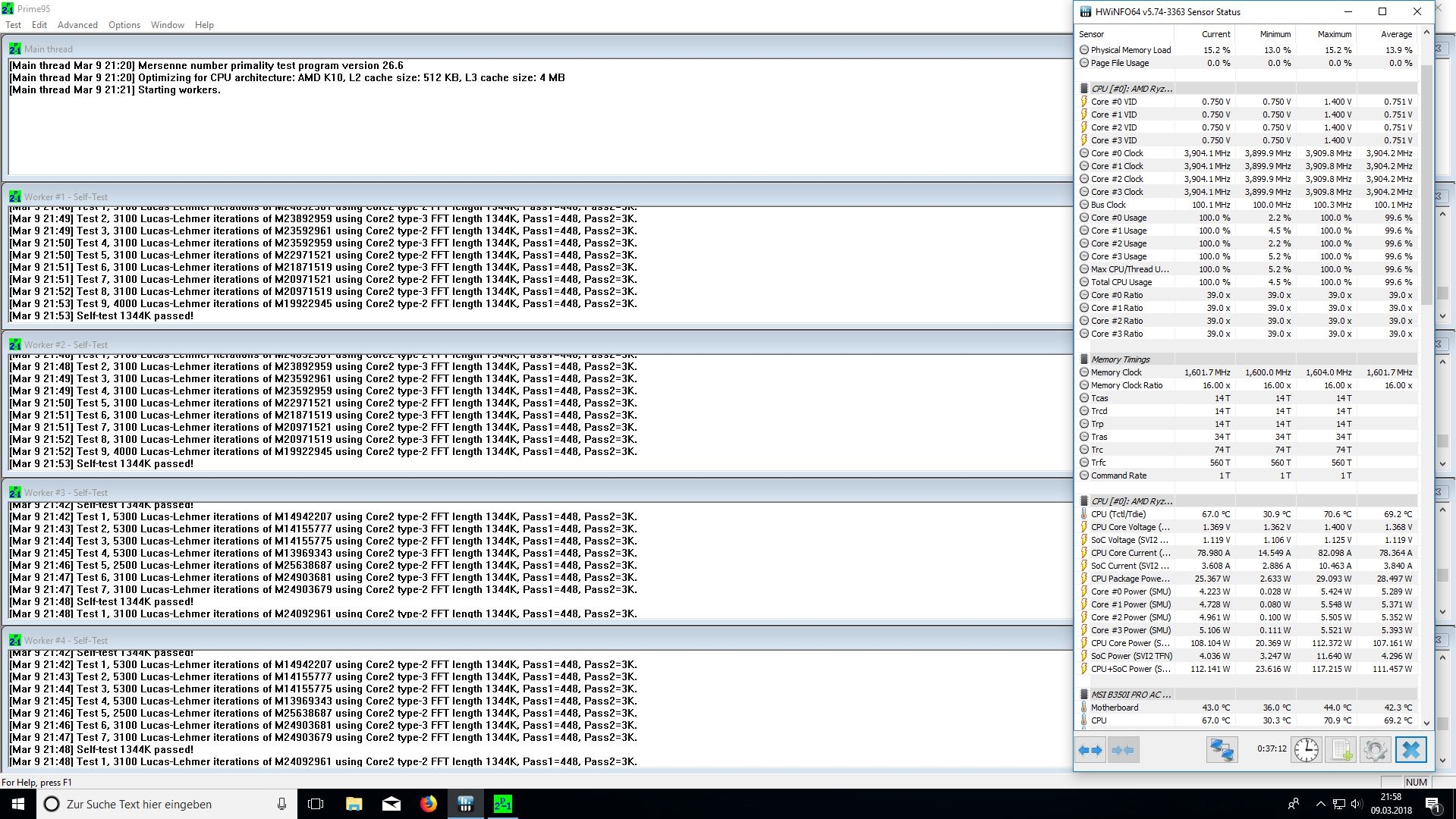Open Mail app from taskbar
The width and height of the screenshot is (1456, 819).
[x=392, y=804]
